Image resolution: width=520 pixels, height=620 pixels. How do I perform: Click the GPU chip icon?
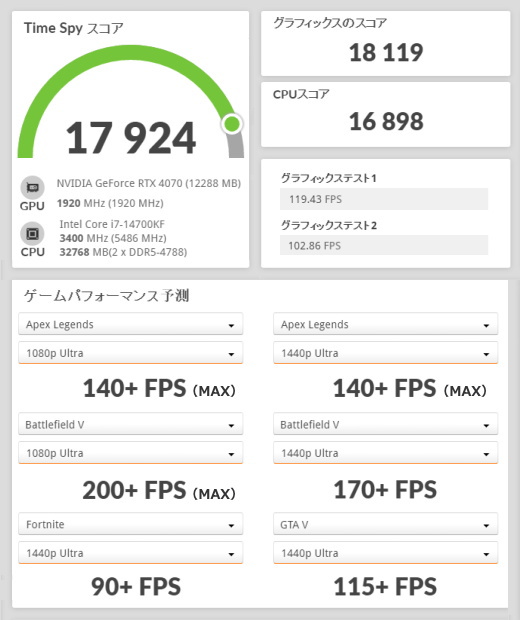pyautogui.click(x=32, y=187)
